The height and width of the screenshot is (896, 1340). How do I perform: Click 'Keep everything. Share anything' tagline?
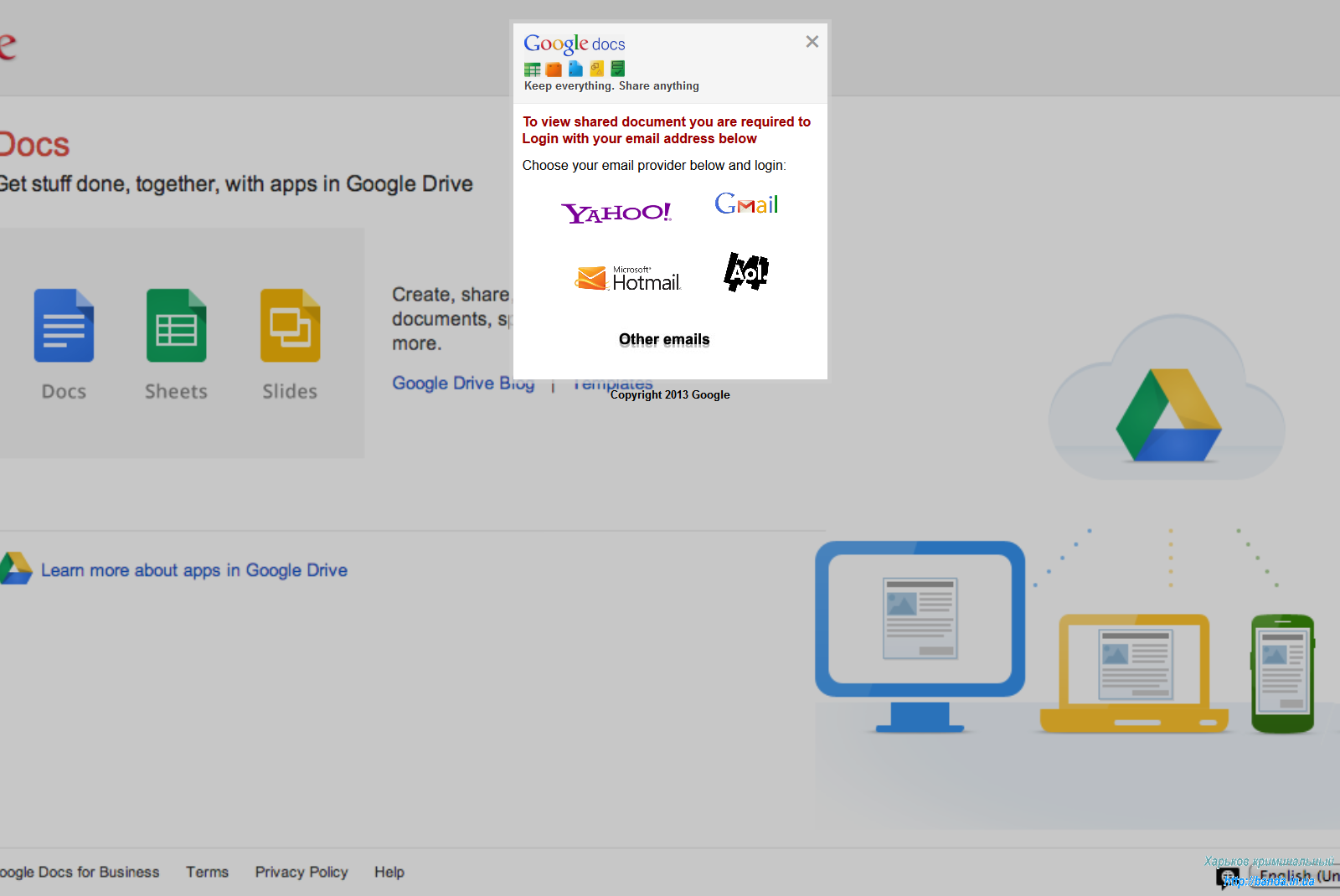(611, 85)
